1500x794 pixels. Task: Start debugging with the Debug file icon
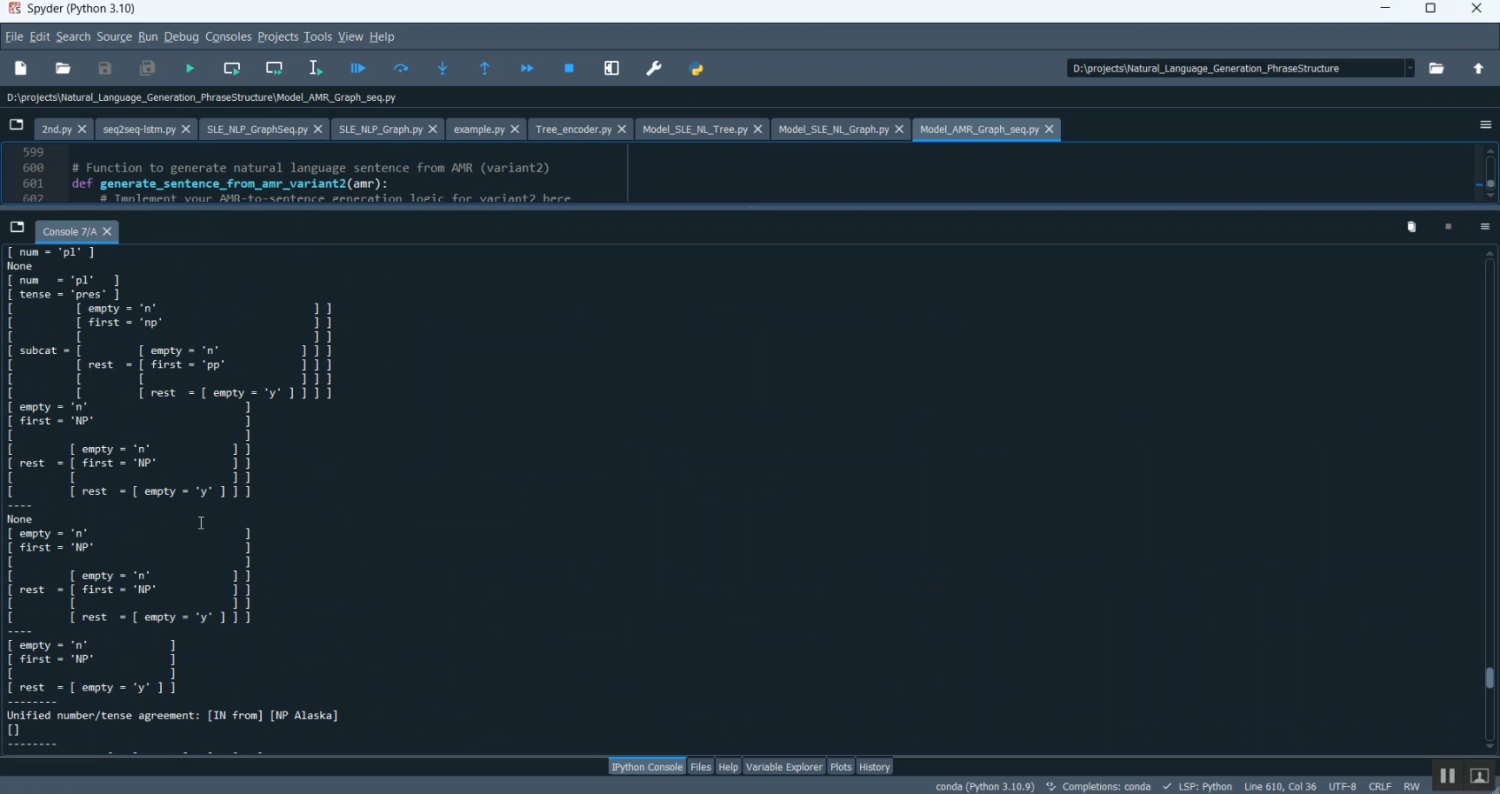(x=358, y=68)
